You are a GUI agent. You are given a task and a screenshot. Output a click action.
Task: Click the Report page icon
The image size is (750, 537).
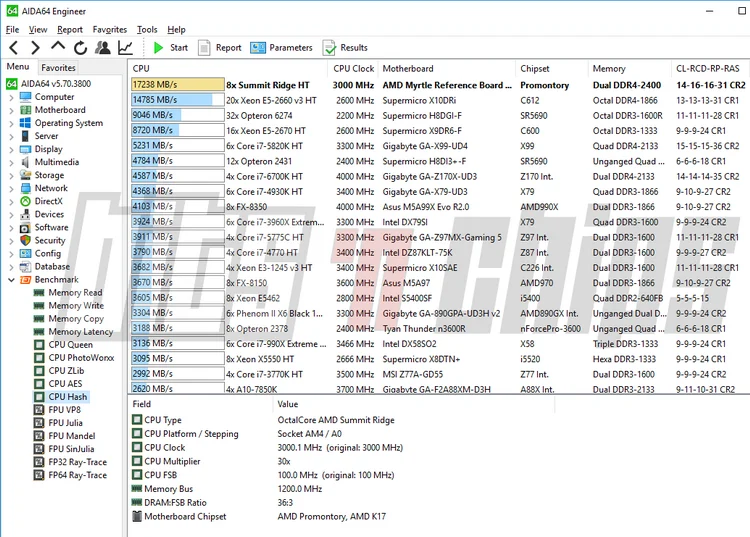point(204,48)
